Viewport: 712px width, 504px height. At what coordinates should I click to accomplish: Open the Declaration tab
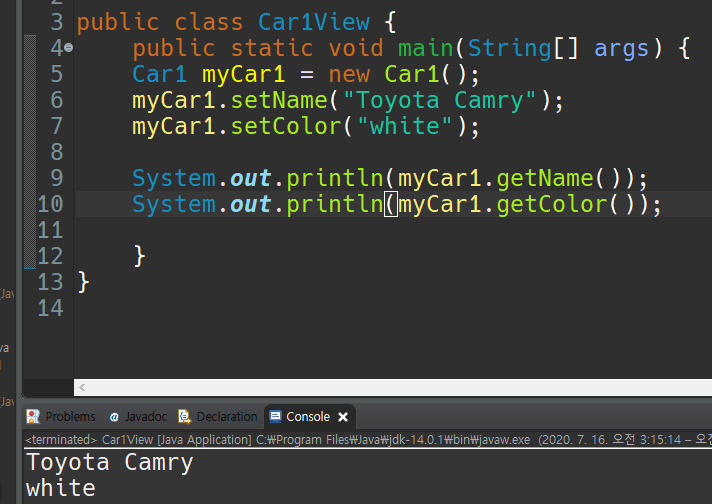tap(218, 416)
